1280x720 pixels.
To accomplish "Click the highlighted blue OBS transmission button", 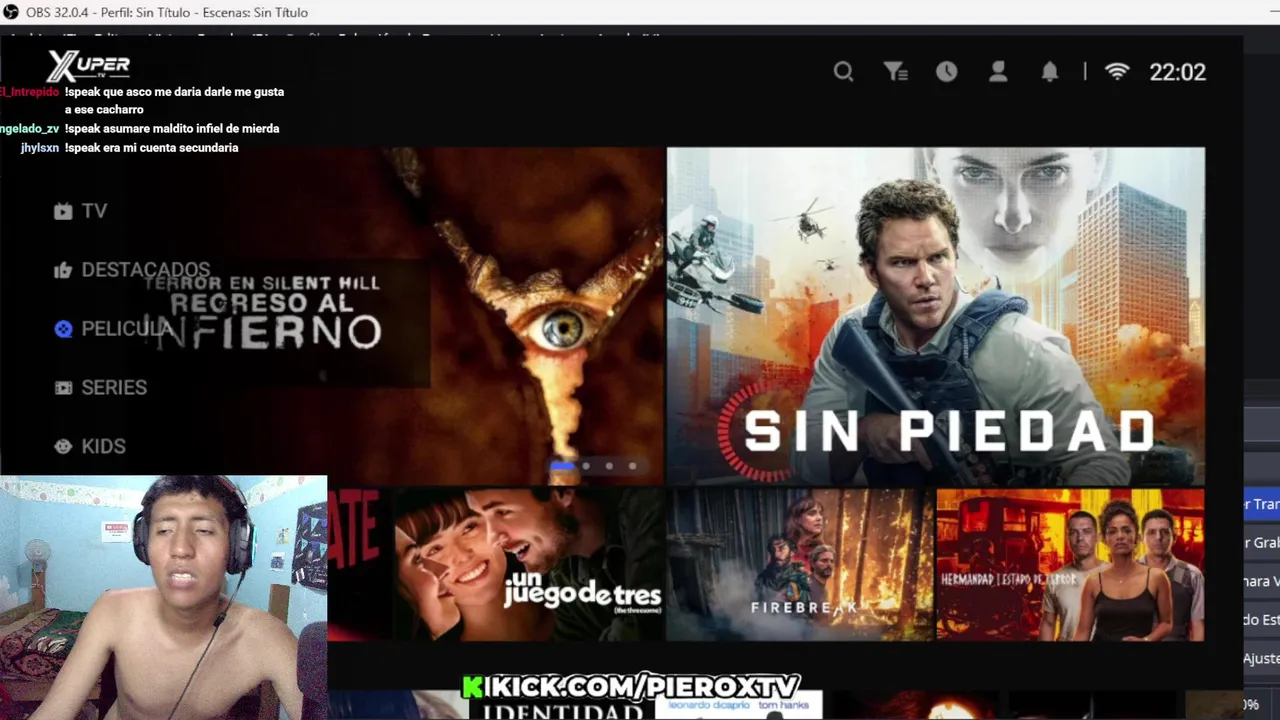I will pyautogui.click(x=1261, y=505).
